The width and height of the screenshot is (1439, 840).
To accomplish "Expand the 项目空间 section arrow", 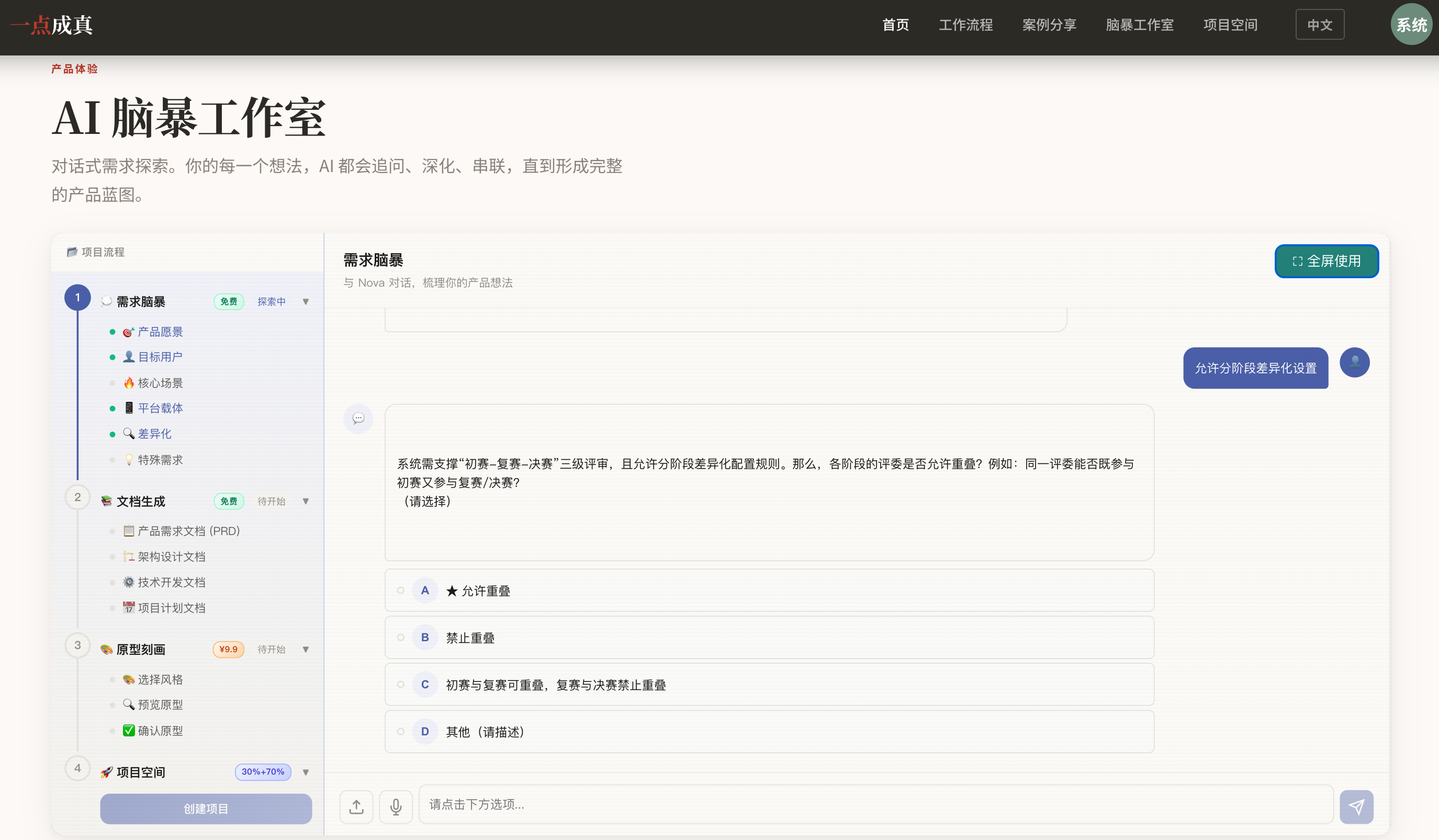I will (306, 772).
